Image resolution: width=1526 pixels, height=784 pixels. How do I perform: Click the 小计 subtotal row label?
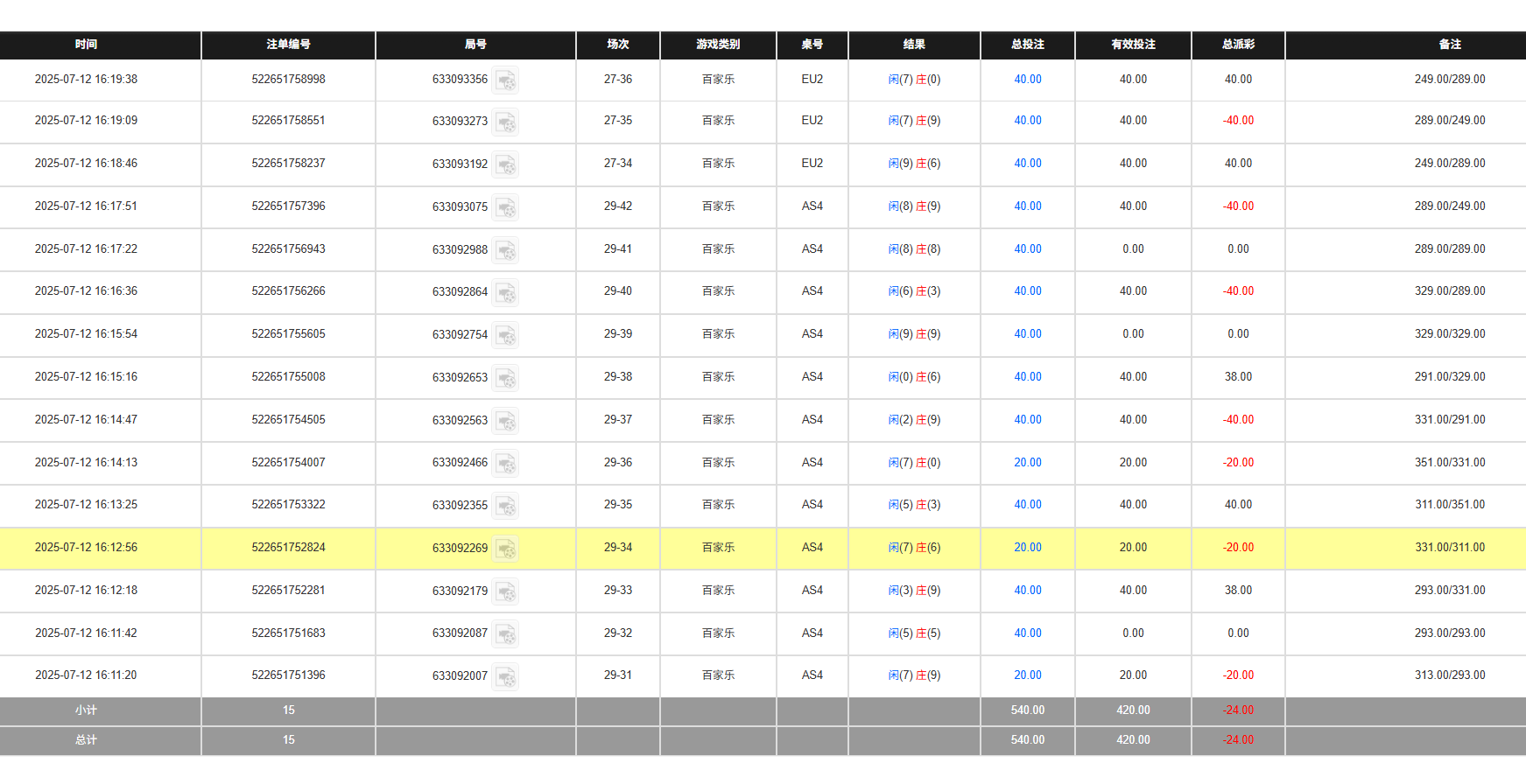coord(86,710)
